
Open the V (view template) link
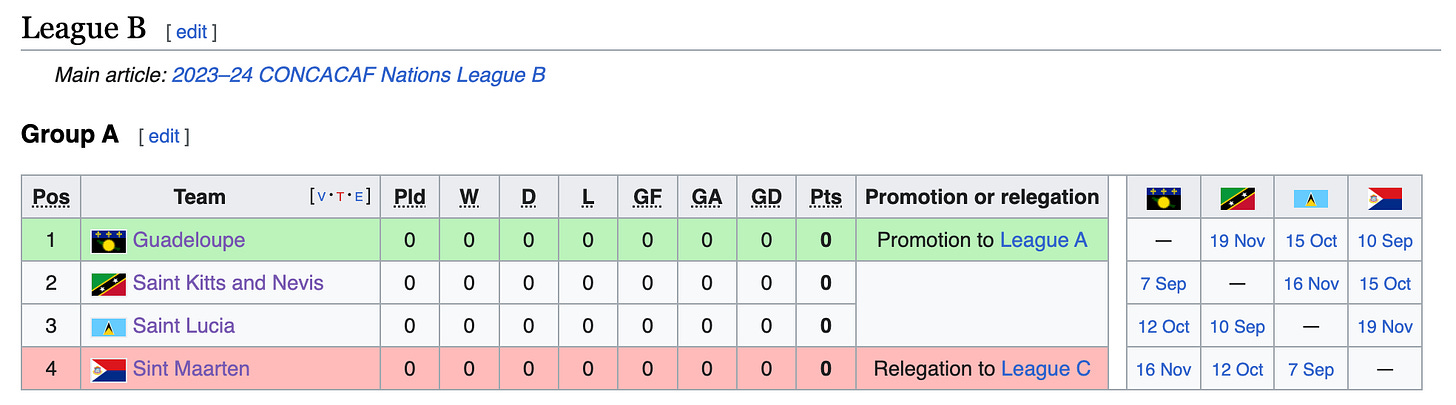click(321, 197)
